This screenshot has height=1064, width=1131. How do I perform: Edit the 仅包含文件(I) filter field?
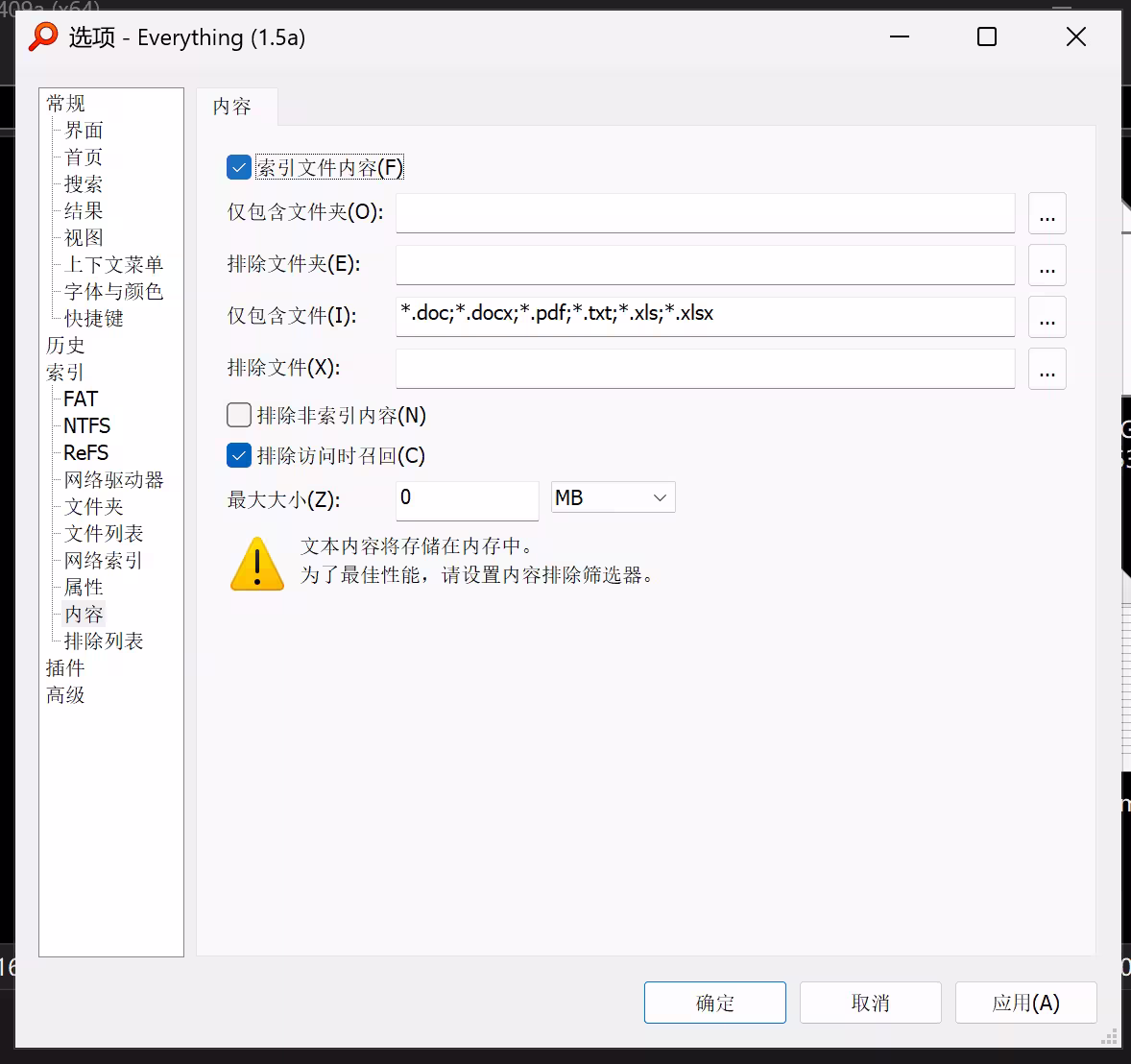[x=706, y=317]
